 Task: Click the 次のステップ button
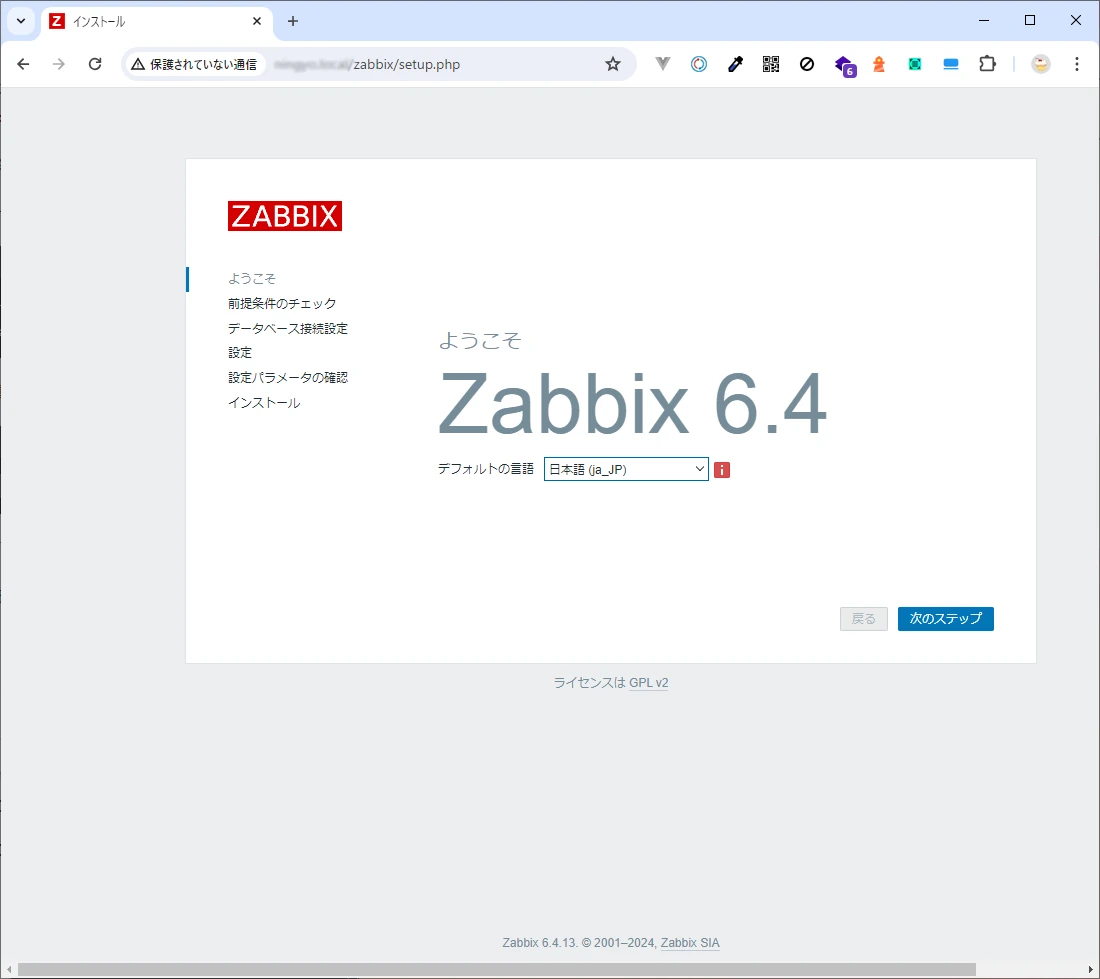point(945,619)
